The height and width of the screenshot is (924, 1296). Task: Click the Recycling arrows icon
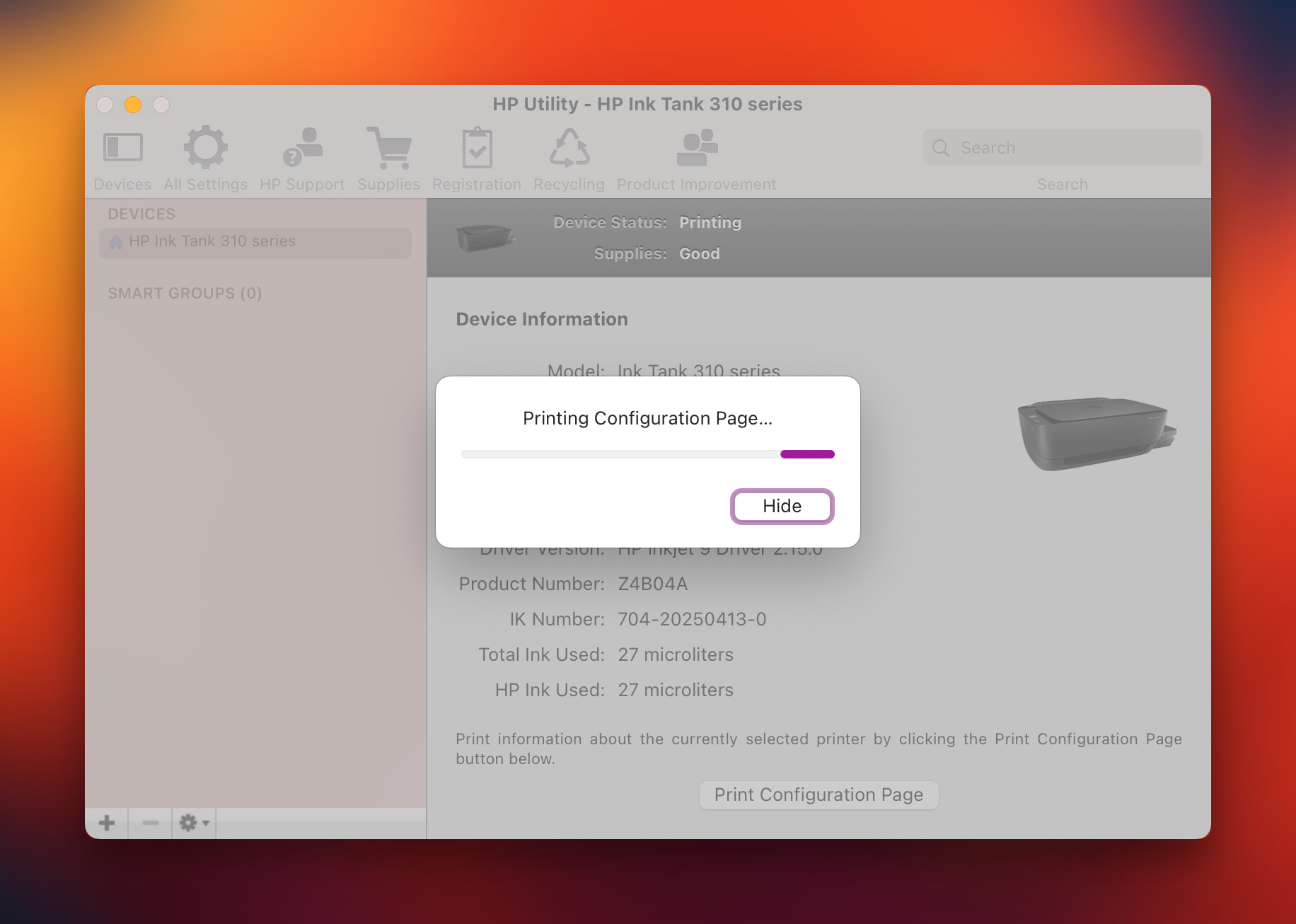coord(569,147)
